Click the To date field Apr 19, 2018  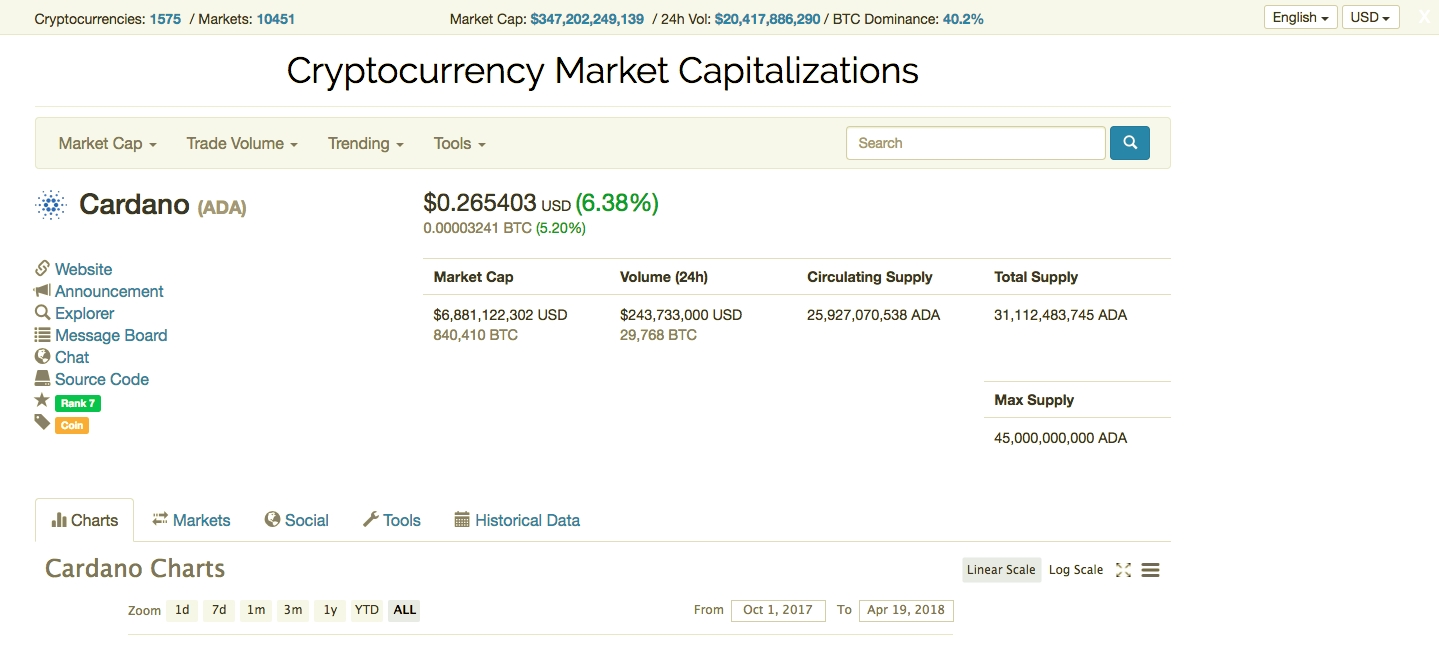[x=906, y=610]
